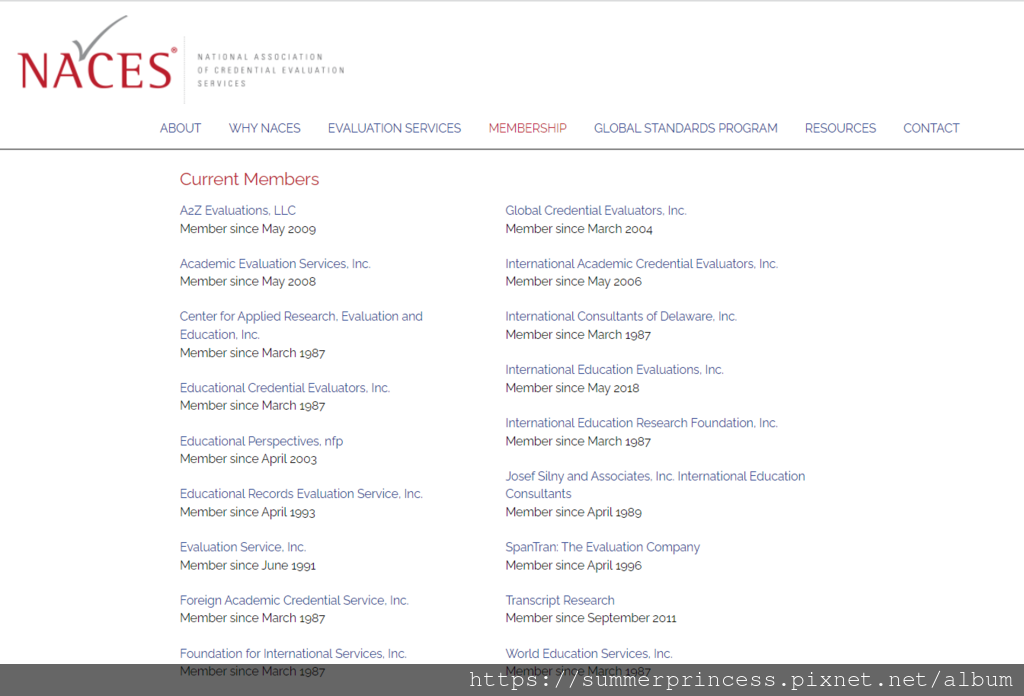The height and width of the screenshot is (696, 1024).
Task: Open Educational Records Evaluation Service link
Action: point(301,494)
